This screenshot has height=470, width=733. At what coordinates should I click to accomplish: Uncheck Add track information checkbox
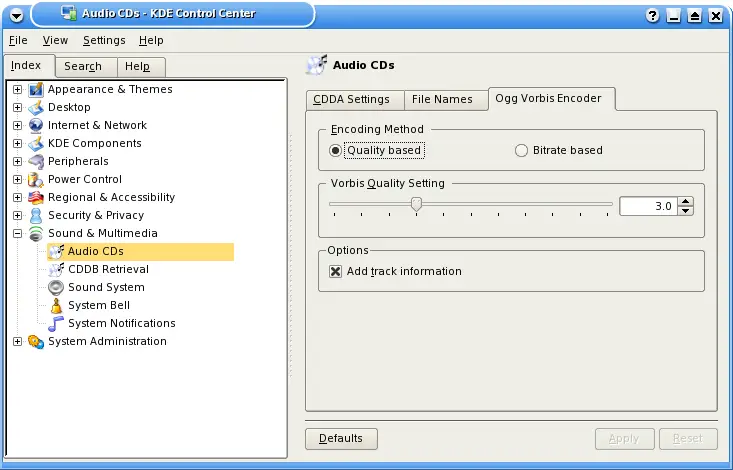pos(336,271)
